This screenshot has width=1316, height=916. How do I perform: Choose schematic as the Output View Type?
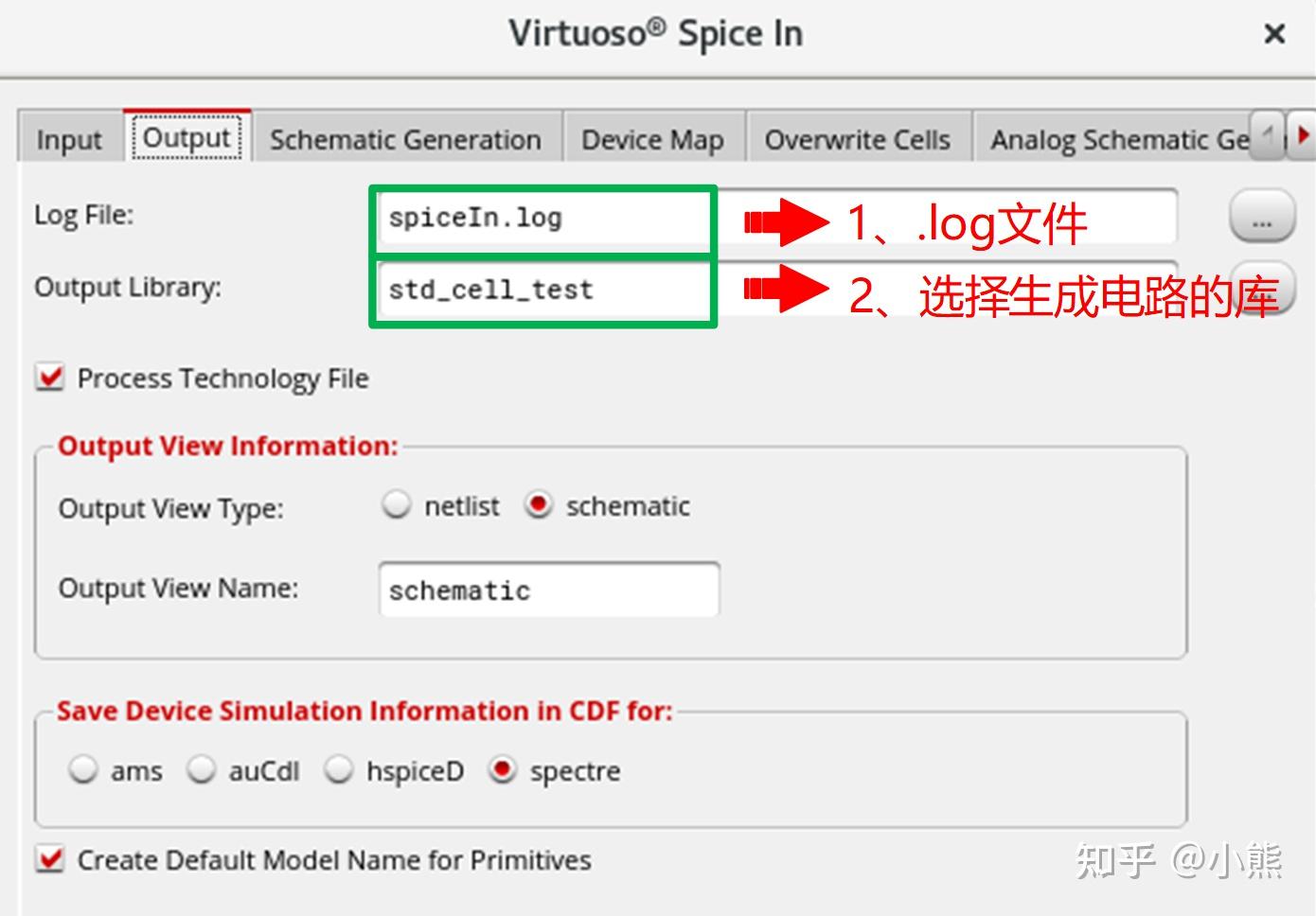(539, 504)
